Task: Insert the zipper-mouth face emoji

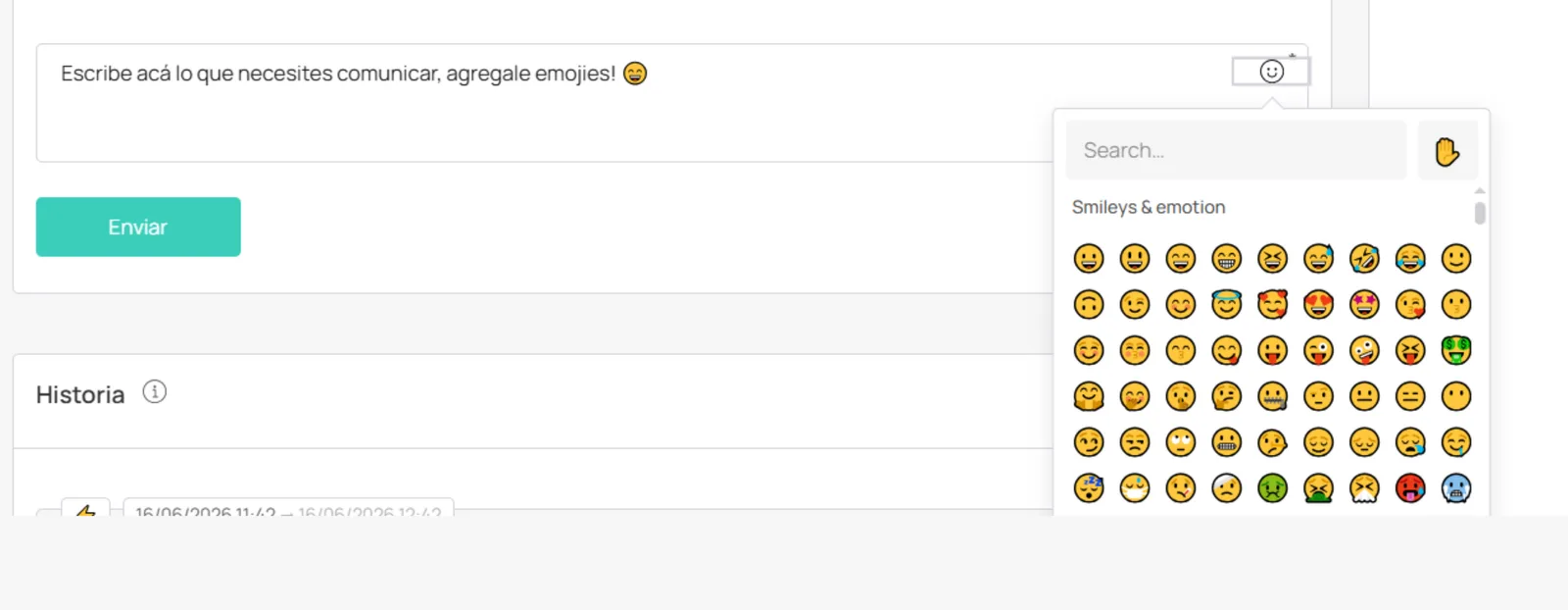Action: [x=1272, y=396]
